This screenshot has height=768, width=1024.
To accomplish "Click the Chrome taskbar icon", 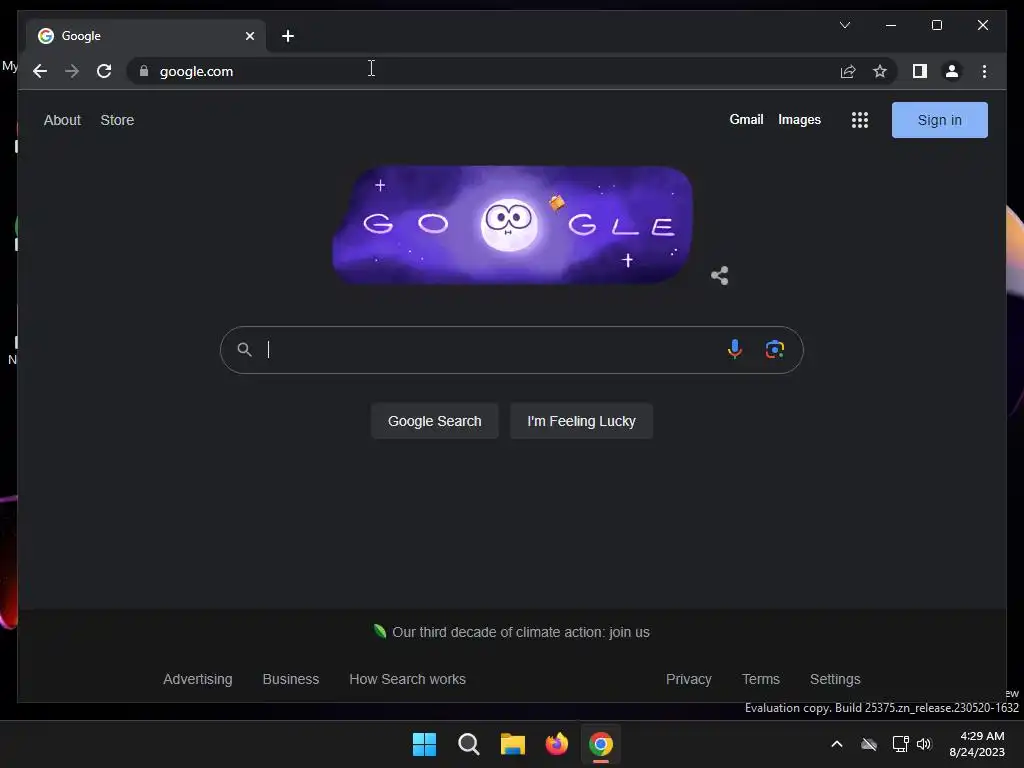I will coord(601,744).
